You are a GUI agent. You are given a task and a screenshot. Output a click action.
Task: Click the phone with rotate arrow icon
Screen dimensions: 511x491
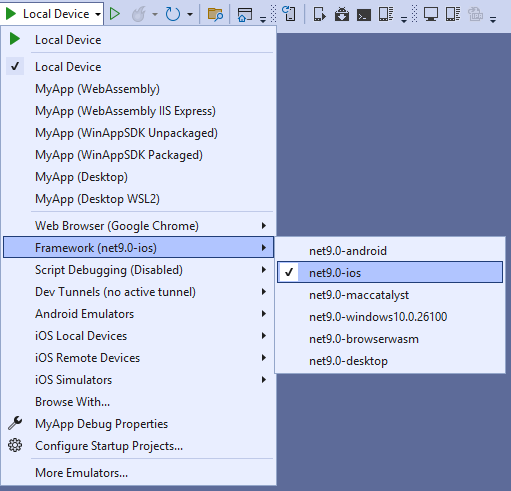click(x=289, y=14)
